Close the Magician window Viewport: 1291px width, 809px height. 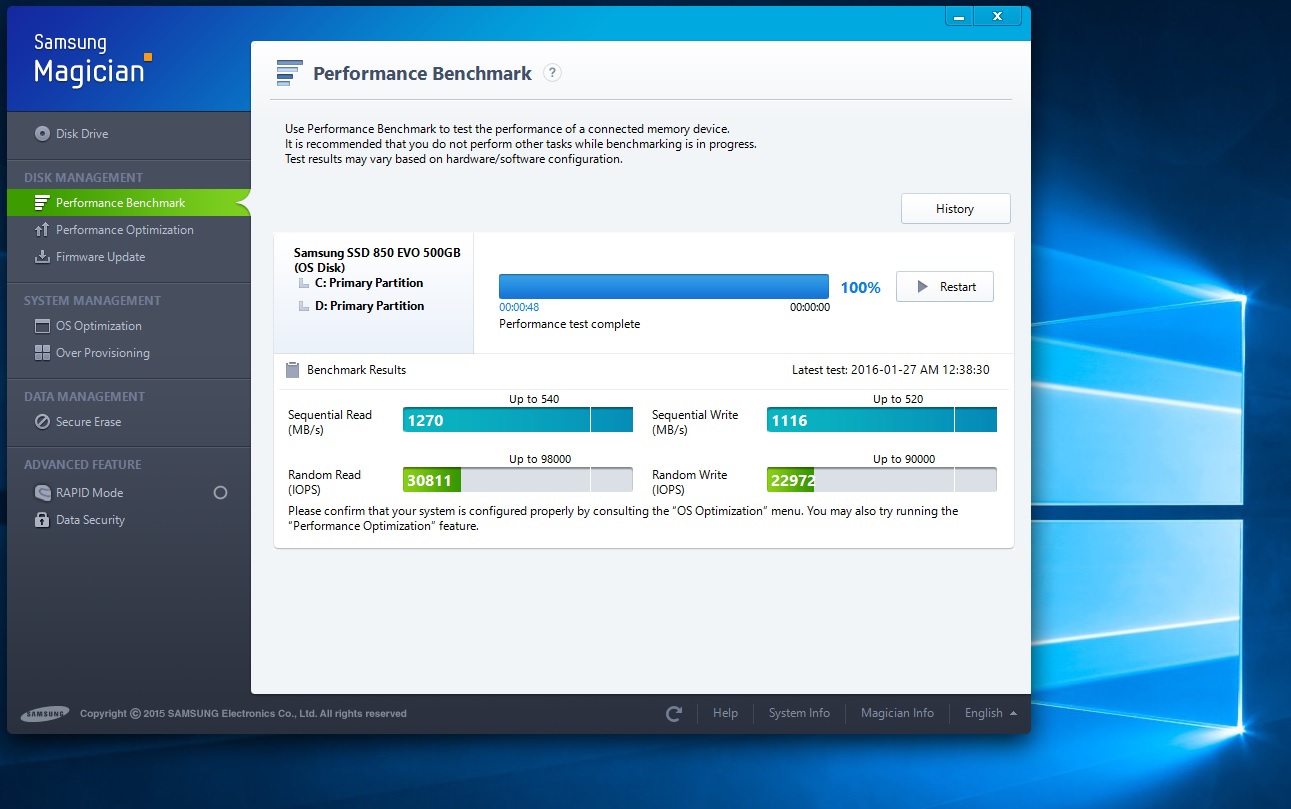(x=997, y=16)
